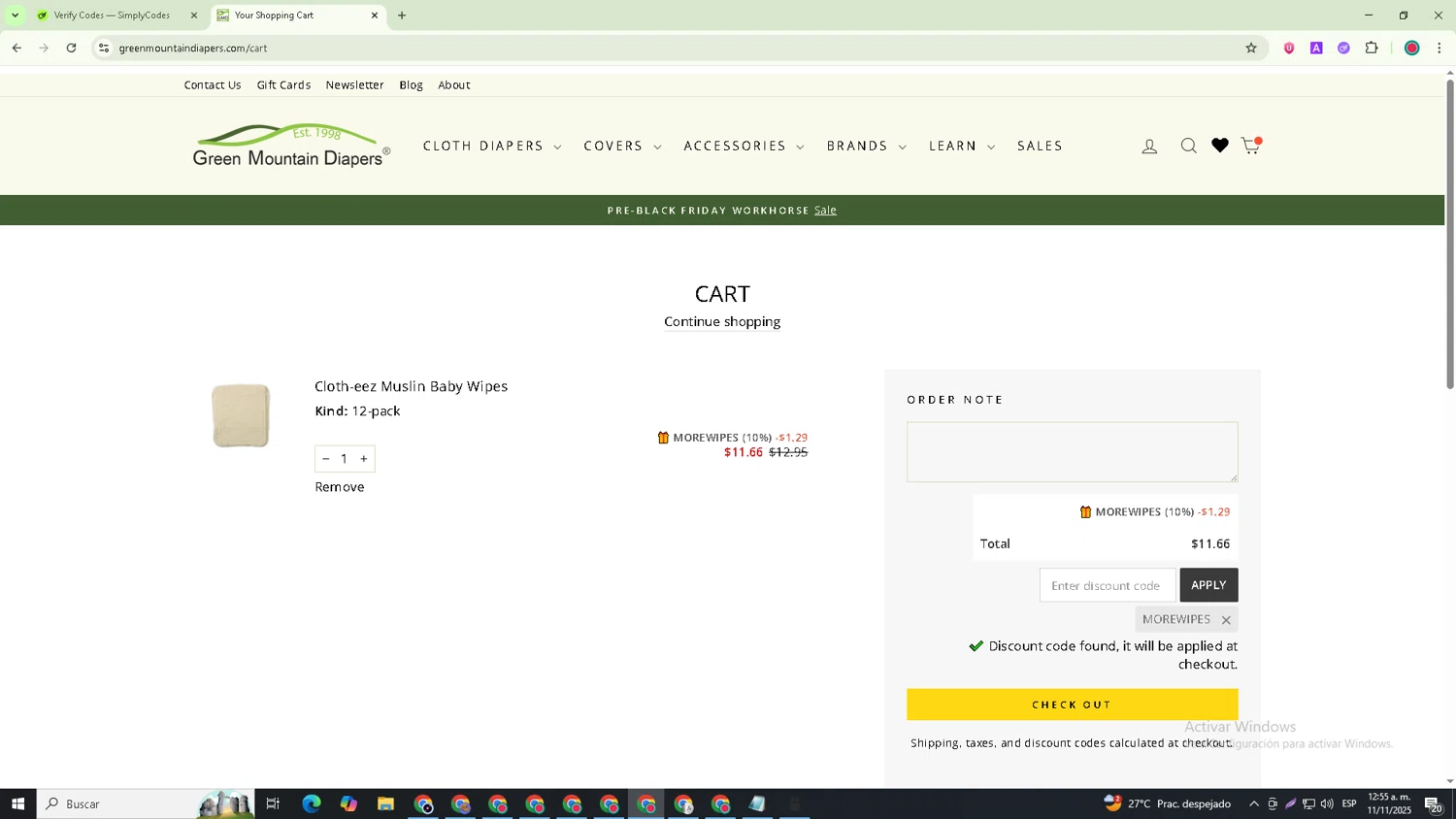
Task: Open the shopping cart icon
Action: click(x=1251, y=146)
